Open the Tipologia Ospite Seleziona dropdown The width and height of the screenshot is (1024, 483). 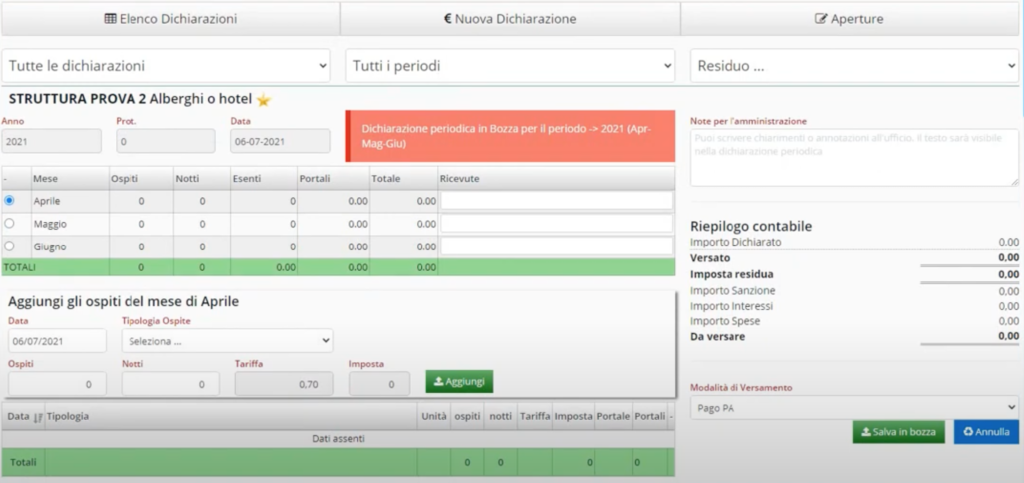(227, 341)
